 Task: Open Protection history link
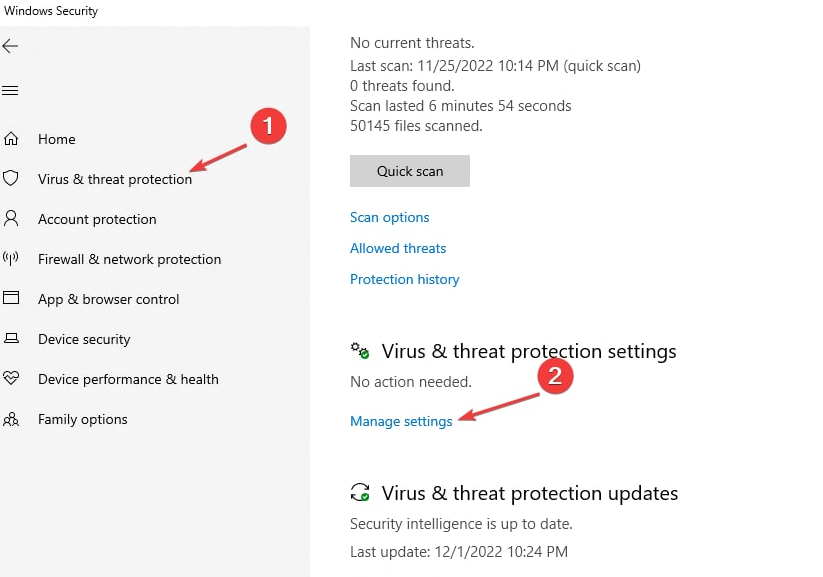click(x=405, y=279)
